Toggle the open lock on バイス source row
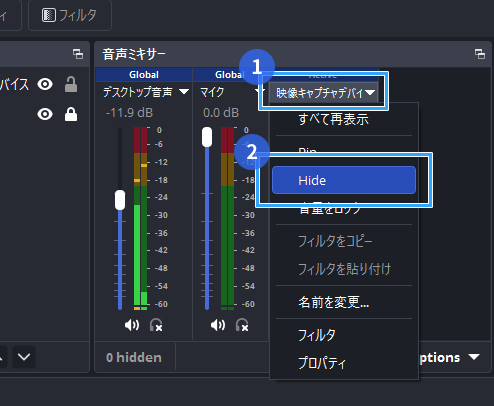 [71, 84]
